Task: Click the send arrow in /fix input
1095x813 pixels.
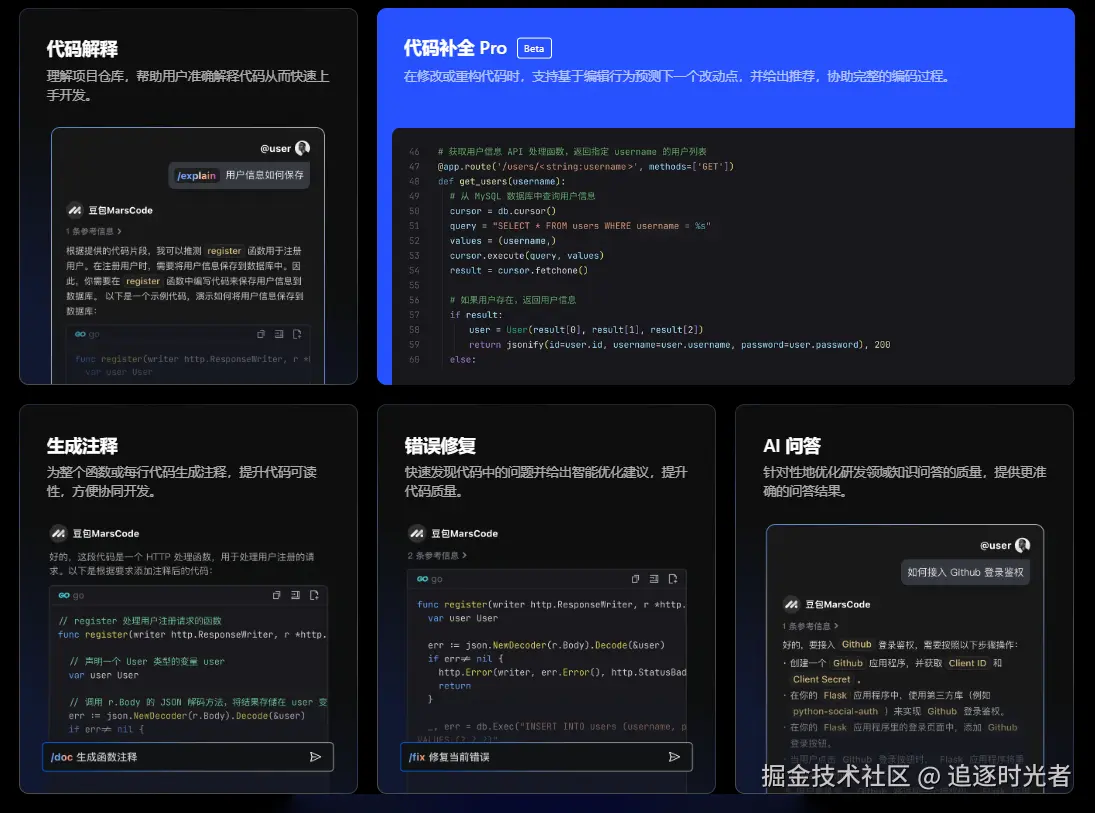Action: tap(675, 757)
